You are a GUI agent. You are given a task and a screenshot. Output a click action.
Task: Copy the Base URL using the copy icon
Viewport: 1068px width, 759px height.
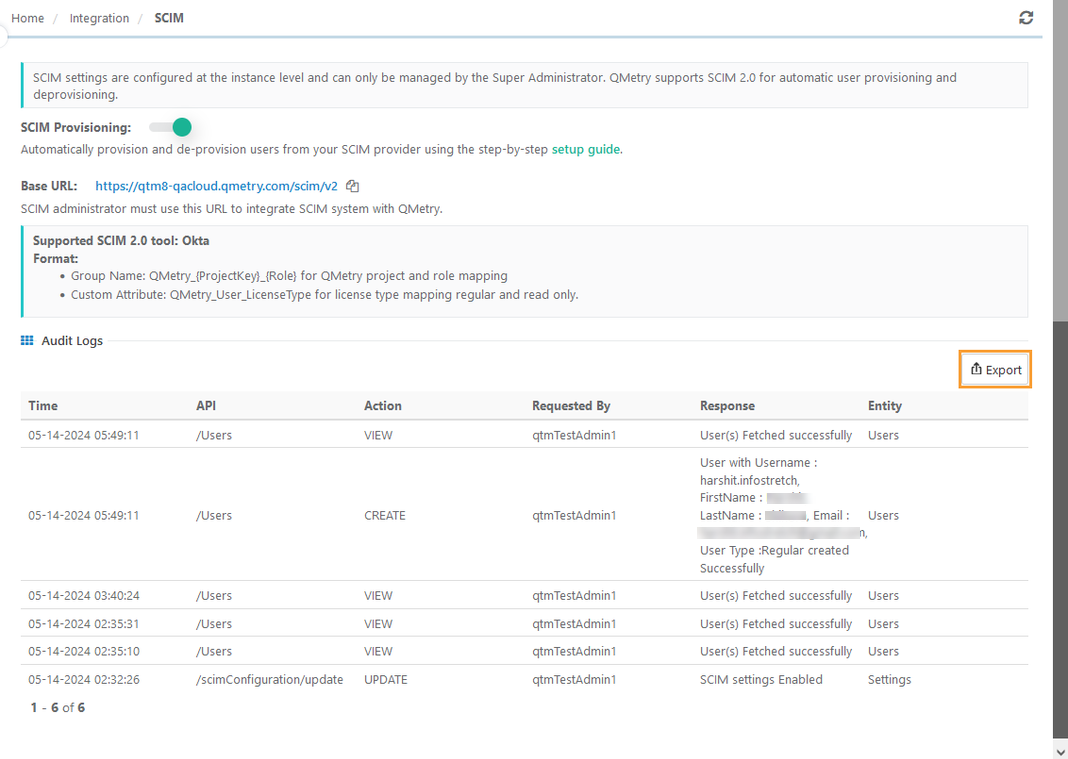(x=352, y=185)
